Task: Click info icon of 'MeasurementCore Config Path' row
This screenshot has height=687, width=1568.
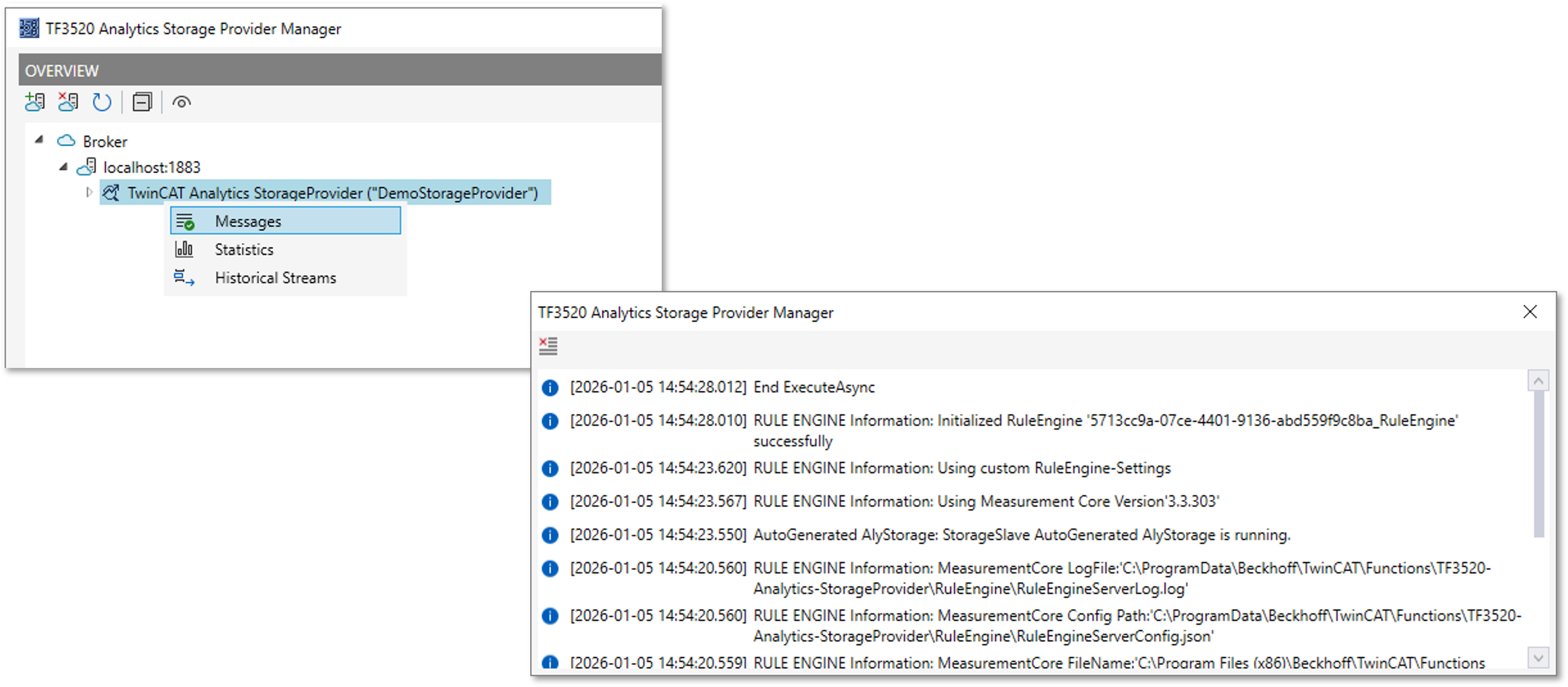Action: pyautogui.click(x=550, y=616)
